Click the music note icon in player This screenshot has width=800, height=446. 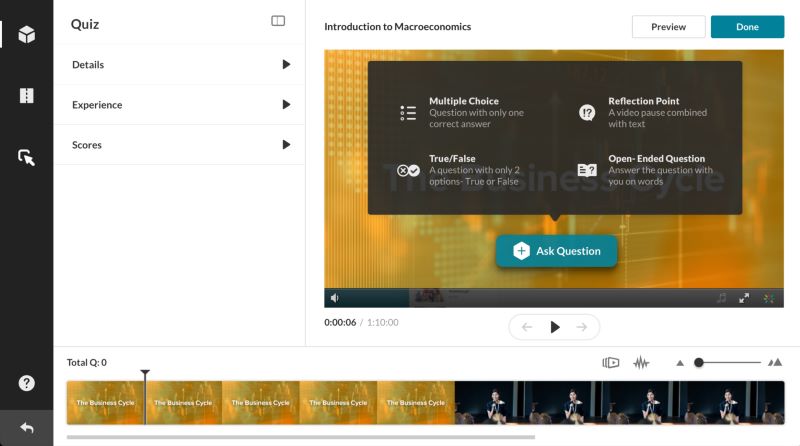(x=721, y=298)
